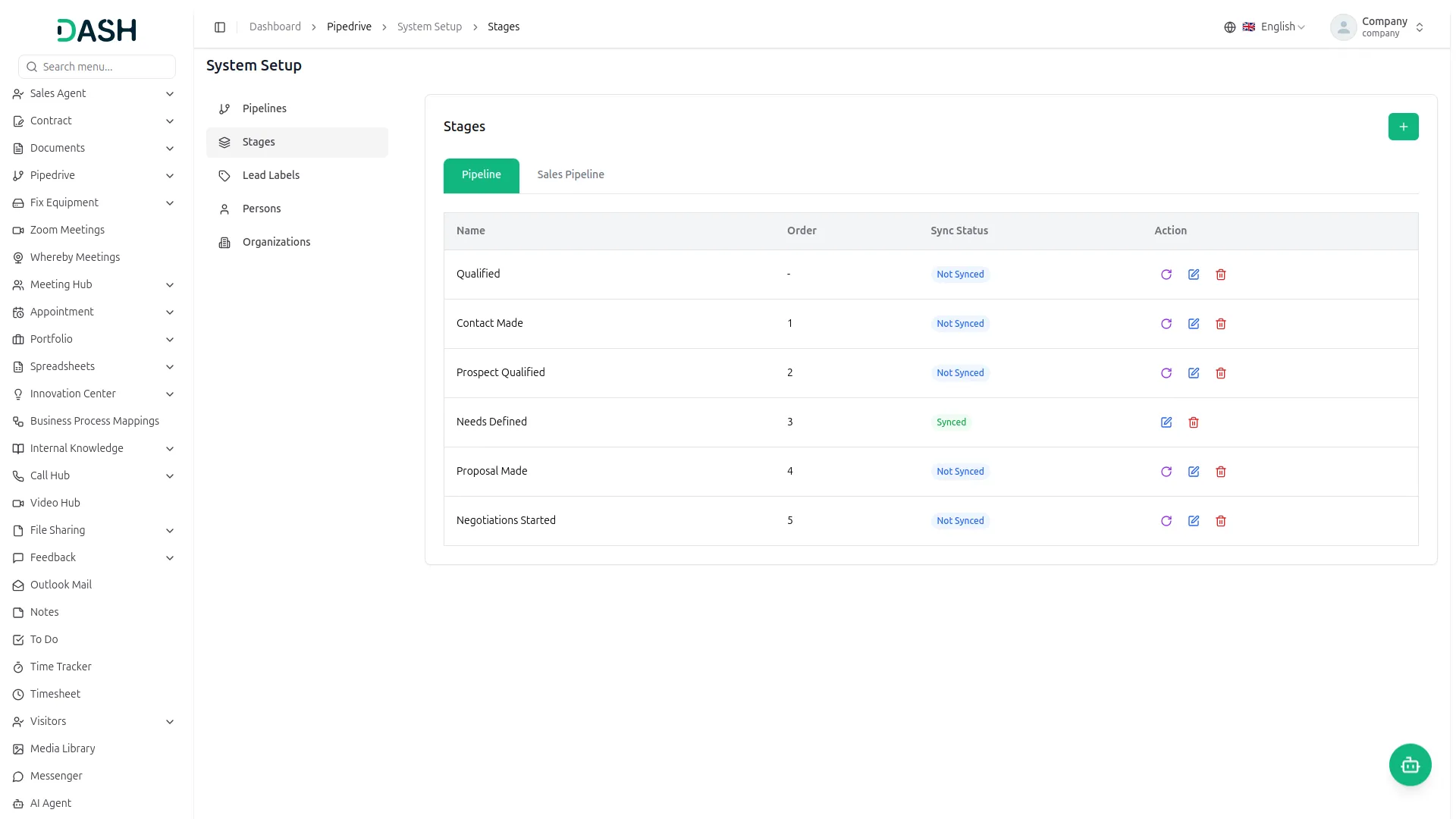Click the Sync Status column header

point(959,231)
